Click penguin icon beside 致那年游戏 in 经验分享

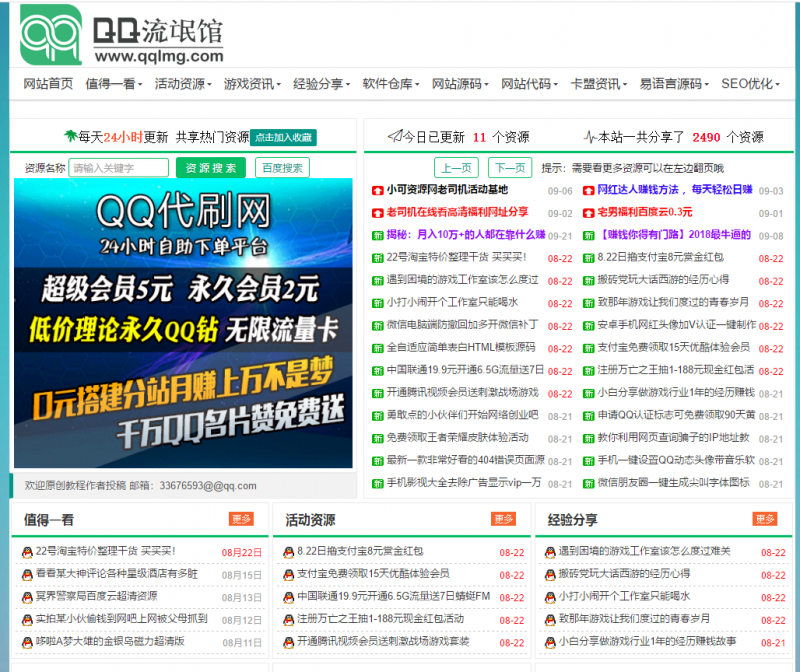[550, 620]
